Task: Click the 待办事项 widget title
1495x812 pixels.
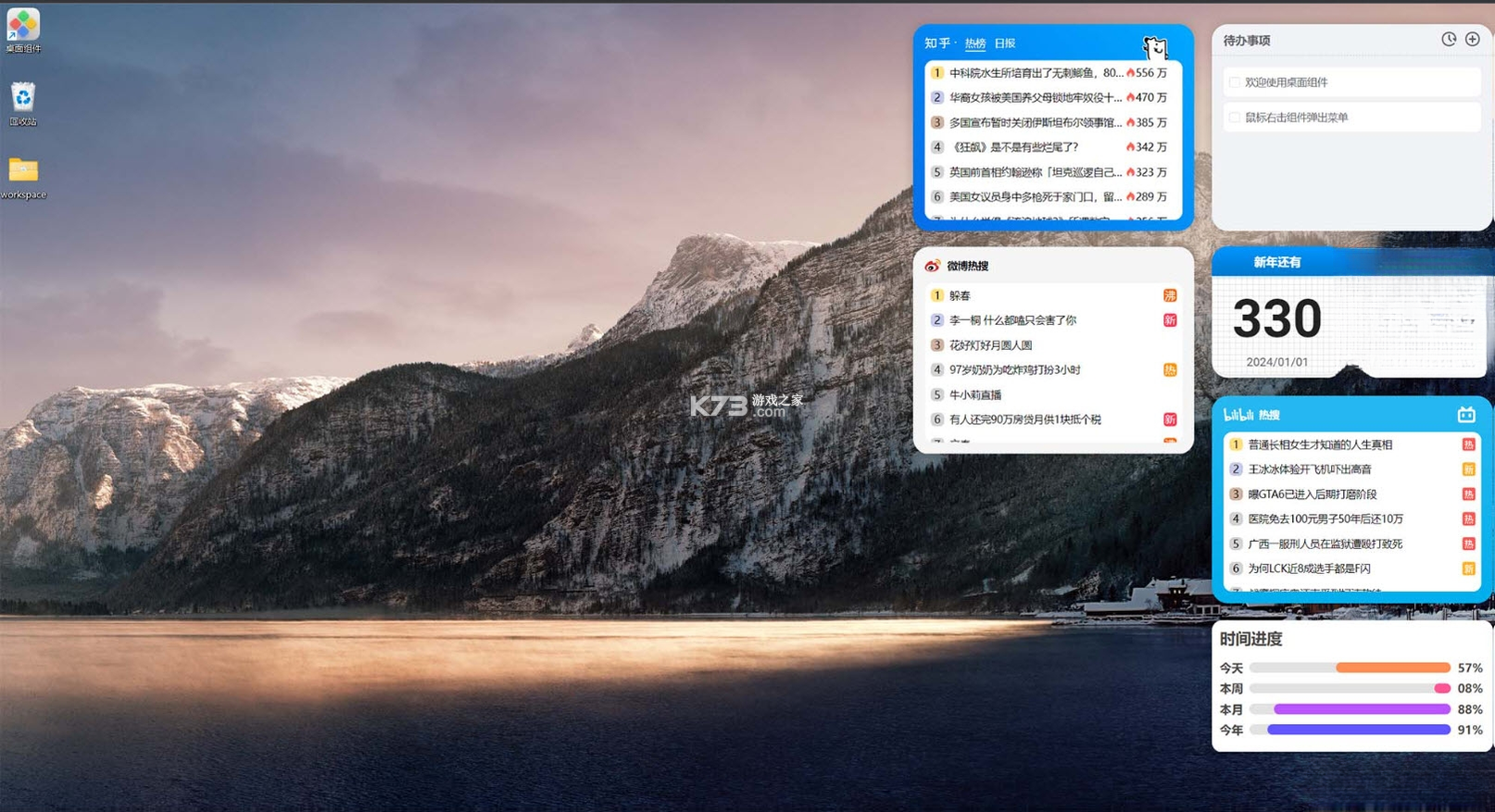Action: tap(1247, 40)
